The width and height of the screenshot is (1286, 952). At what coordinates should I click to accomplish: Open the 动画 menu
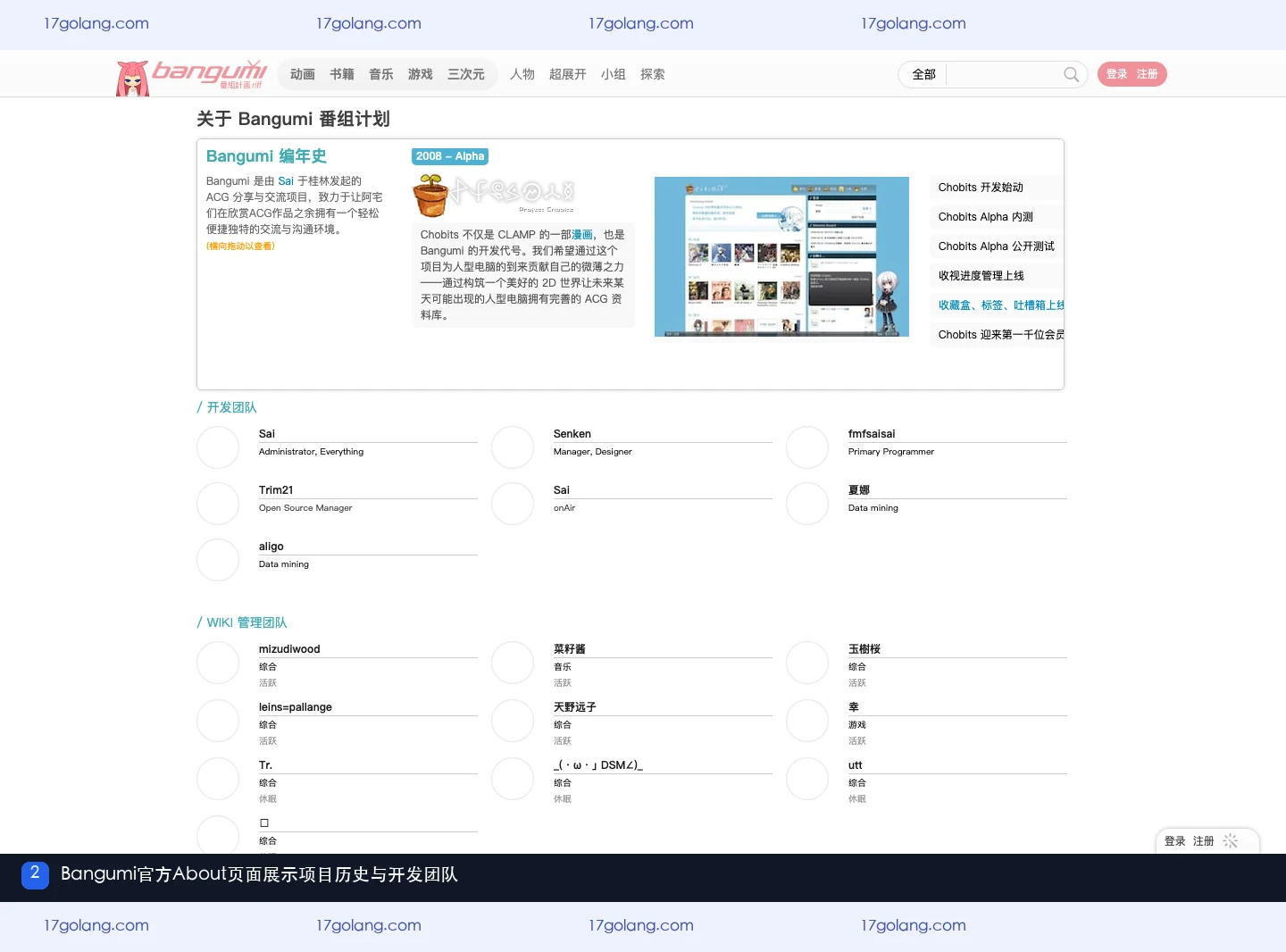pyautogui.click(x=303, y=74)
